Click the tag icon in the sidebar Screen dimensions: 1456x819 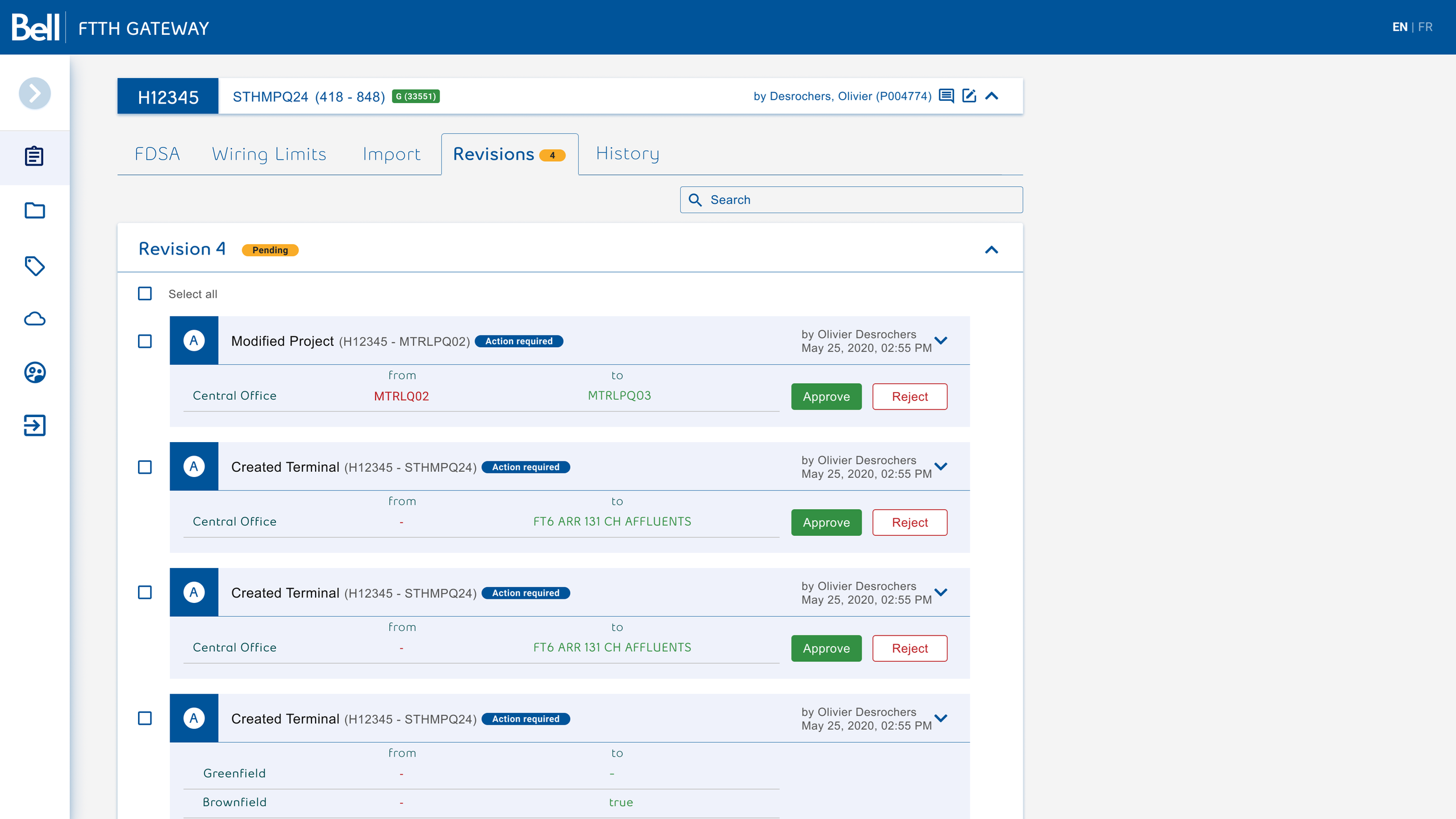[x=34, y=266]
